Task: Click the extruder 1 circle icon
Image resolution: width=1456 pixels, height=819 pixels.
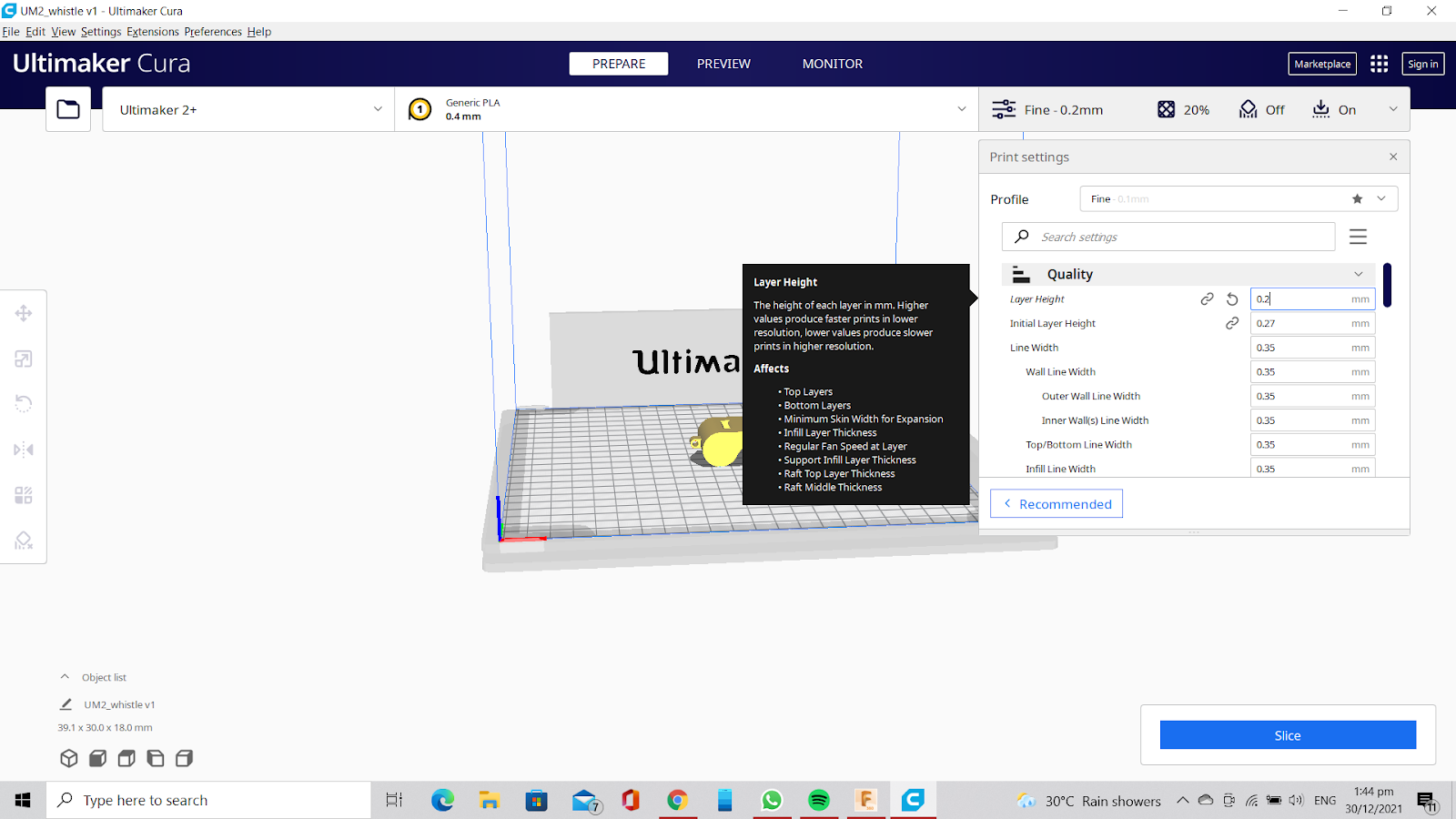Action: pyautogui.click(x=420, y=109)
